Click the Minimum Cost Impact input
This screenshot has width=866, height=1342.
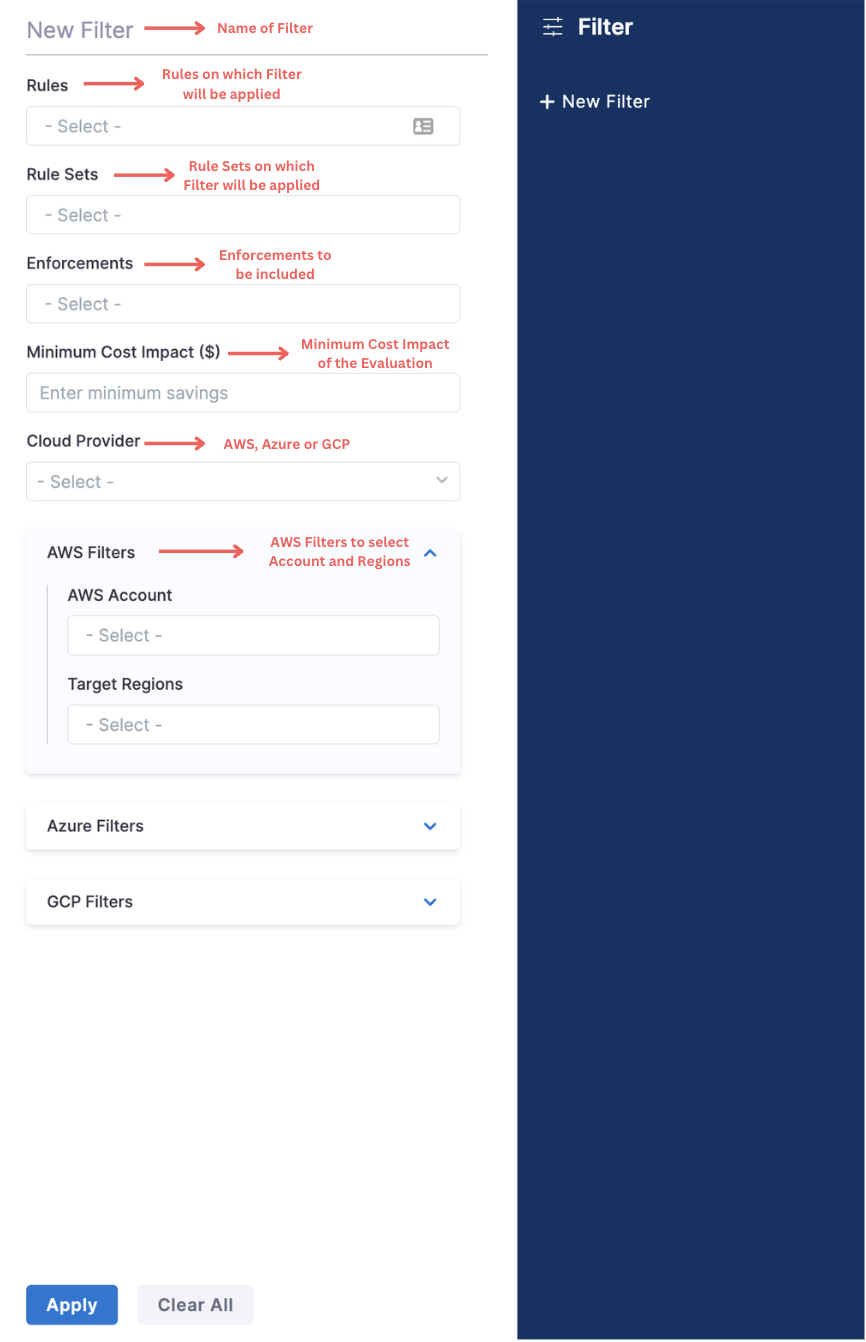(243, 393)
